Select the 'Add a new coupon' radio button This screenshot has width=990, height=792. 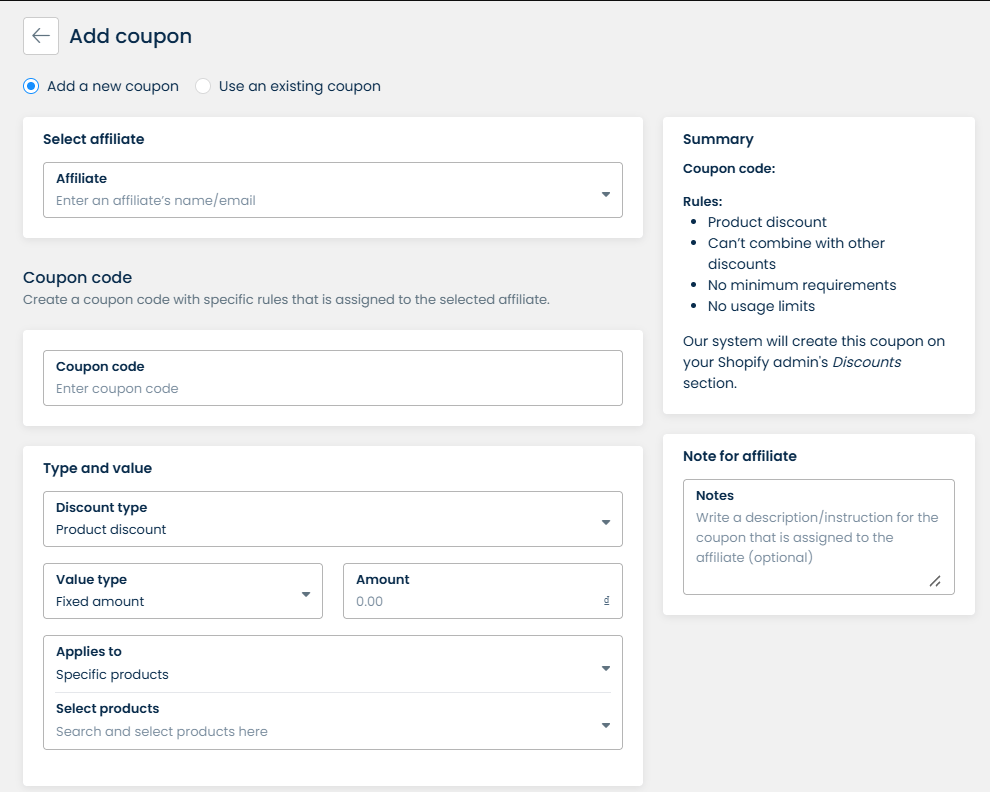point(32,86)
